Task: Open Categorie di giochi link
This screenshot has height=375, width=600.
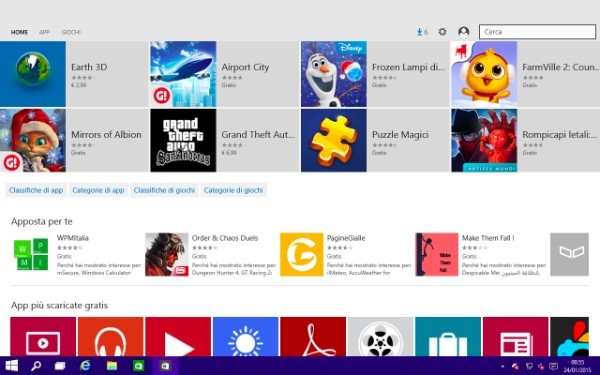Action: tap(233, 190)
